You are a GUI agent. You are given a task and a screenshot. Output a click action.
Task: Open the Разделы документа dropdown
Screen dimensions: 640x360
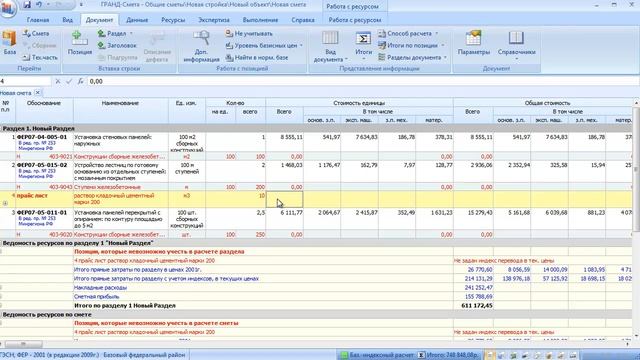click(445, 58)
